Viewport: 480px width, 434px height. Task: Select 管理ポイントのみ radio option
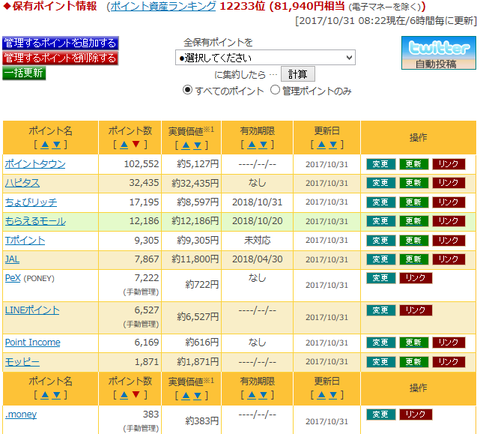coord(275,90)
